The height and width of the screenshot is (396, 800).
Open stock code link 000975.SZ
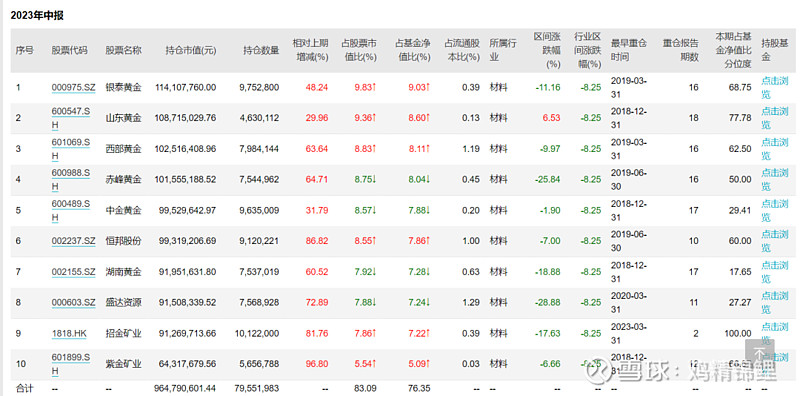pyautogui.click(x=73, y=87)
